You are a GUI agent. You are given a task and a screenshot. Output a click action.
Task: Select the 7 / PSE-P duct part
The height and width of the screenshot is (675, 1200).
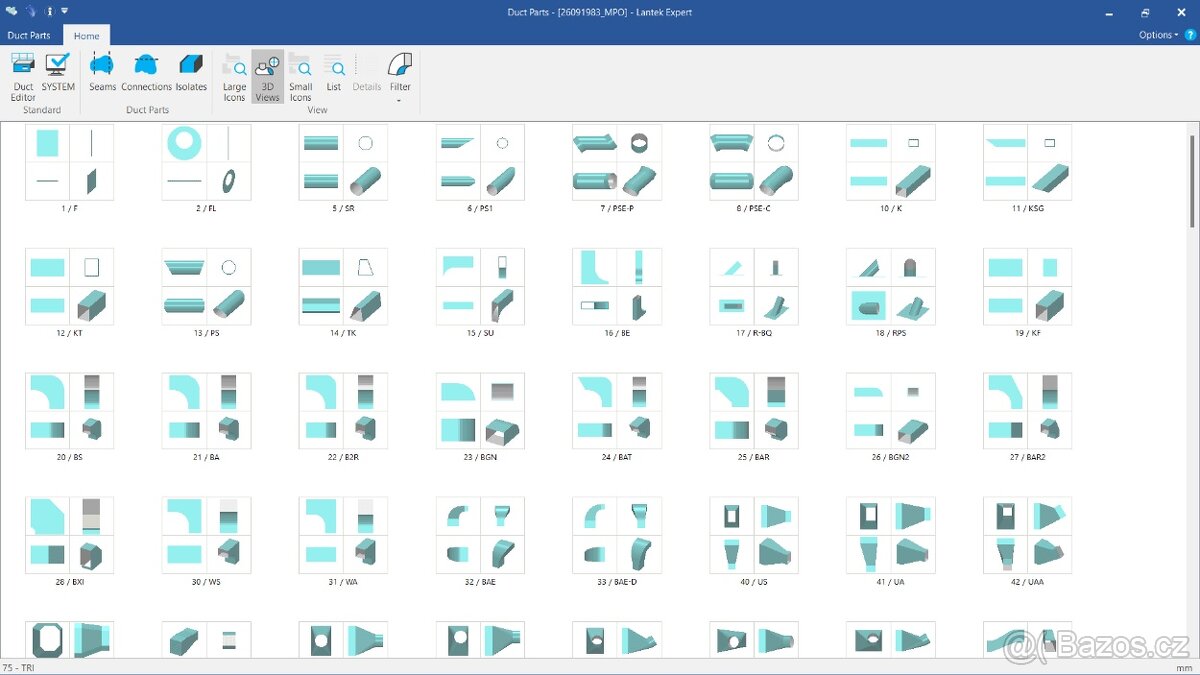pyautogui.click(x=616, y=162)
